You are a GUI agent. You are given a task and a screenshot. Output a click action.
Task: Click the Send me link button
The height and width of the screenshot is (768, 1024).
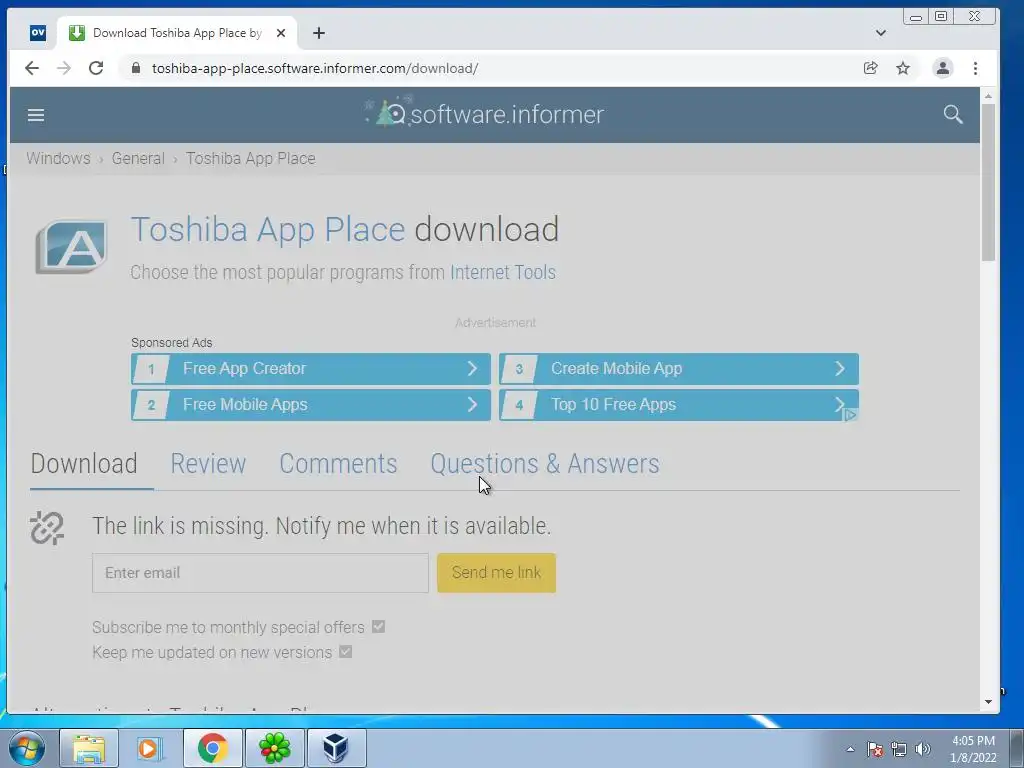point(496,573)
